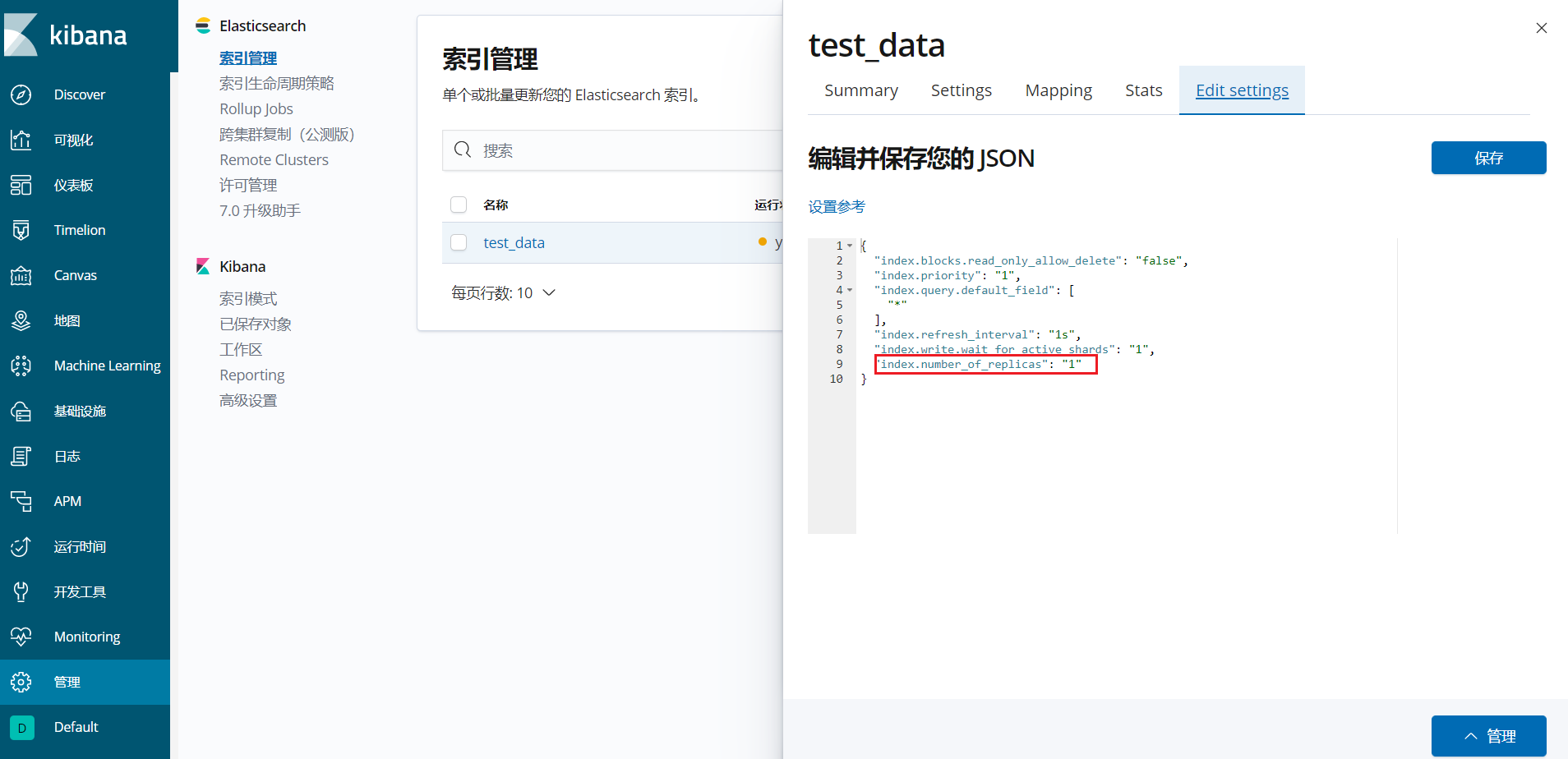Image resolution: width=1568 pixels, height=759 pixels.
Task: Close the test_data flyout panel
Action: (x=1542, y=28)
